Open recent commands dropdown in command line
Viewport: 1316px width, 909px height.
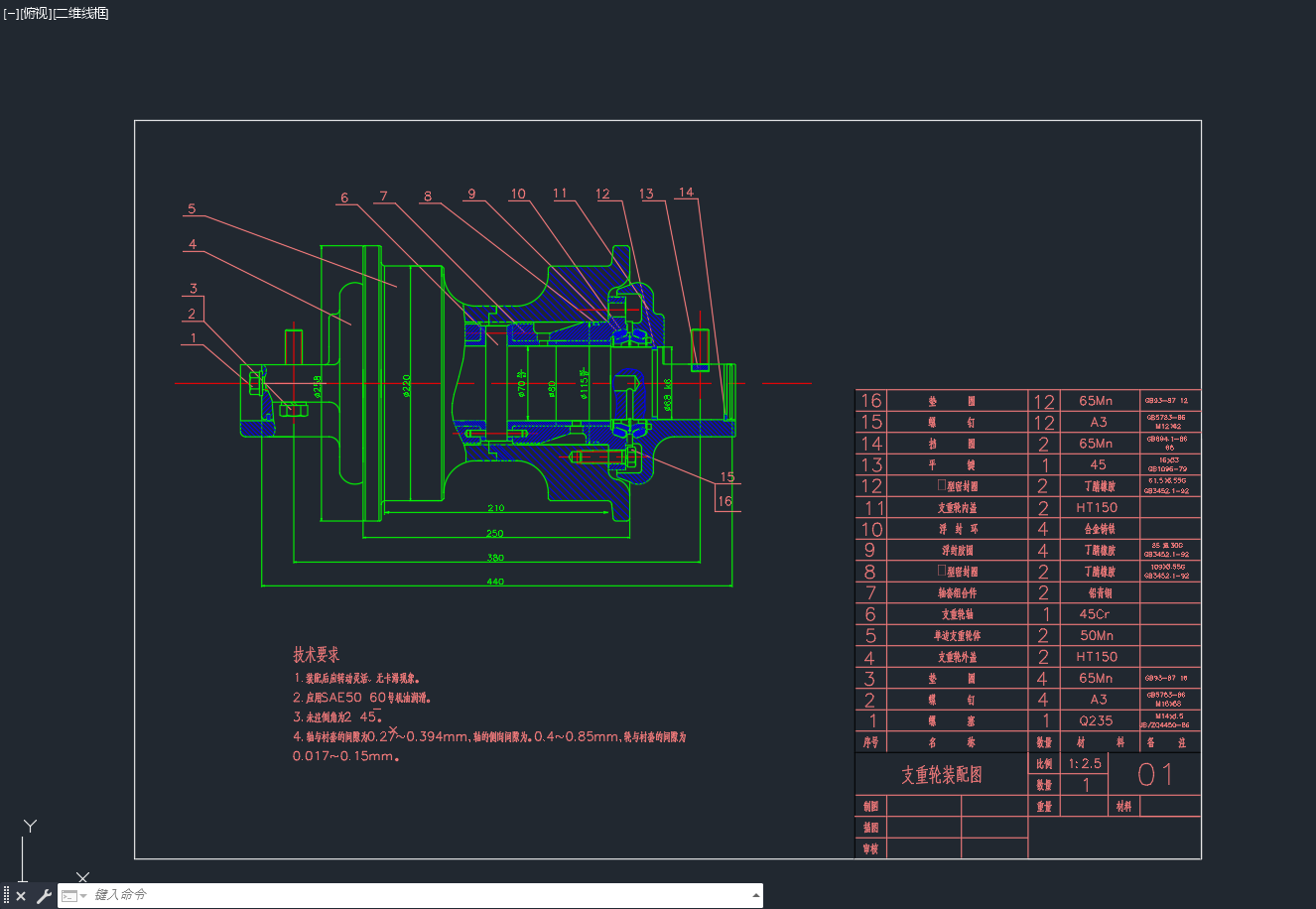point(74,896)
